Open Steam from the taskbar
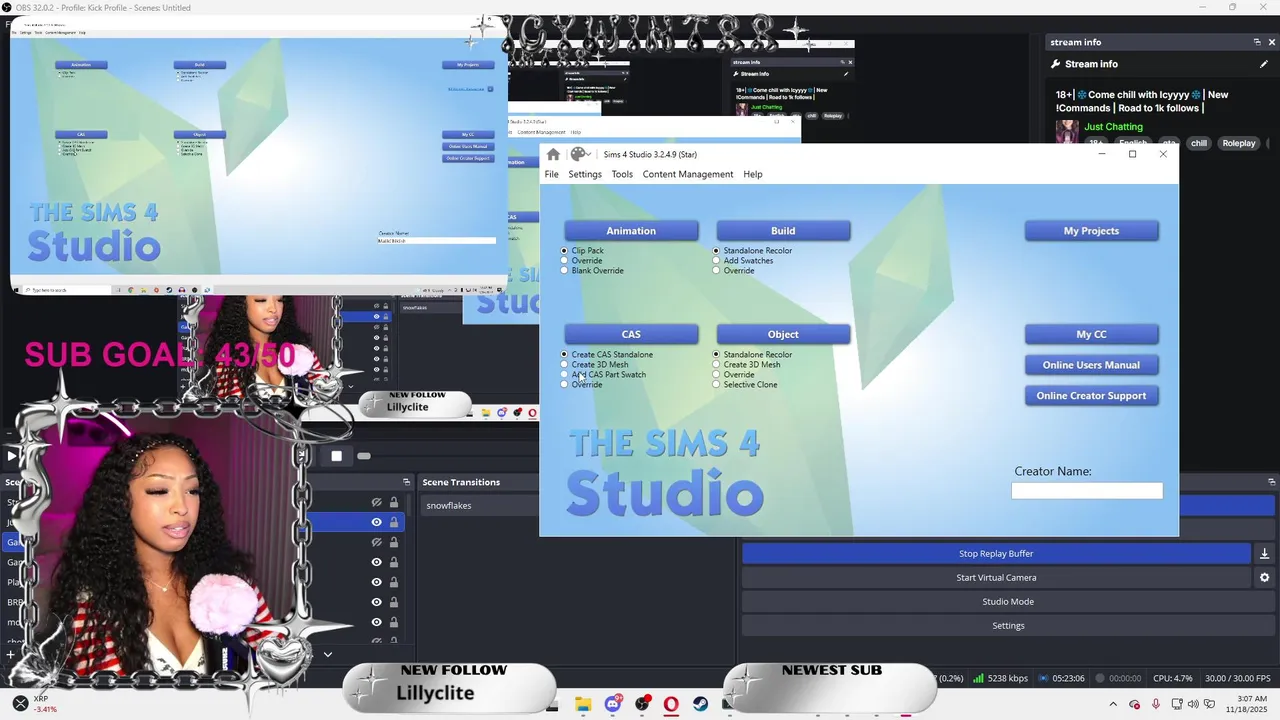The width and height of the screenshot is (1280, 720). click(x=700, y=704)
